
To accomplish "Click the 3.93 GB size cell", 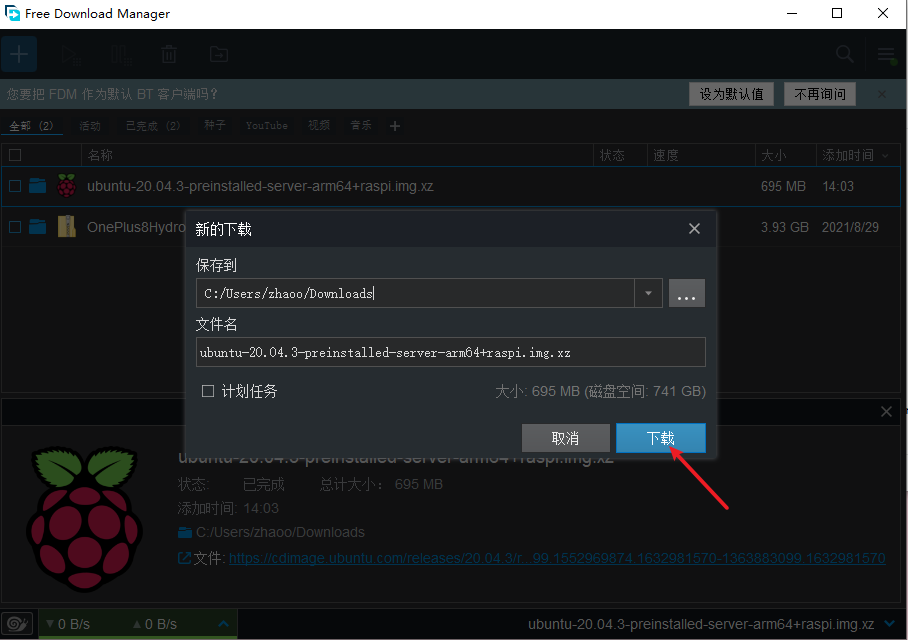I will [785, 227].
